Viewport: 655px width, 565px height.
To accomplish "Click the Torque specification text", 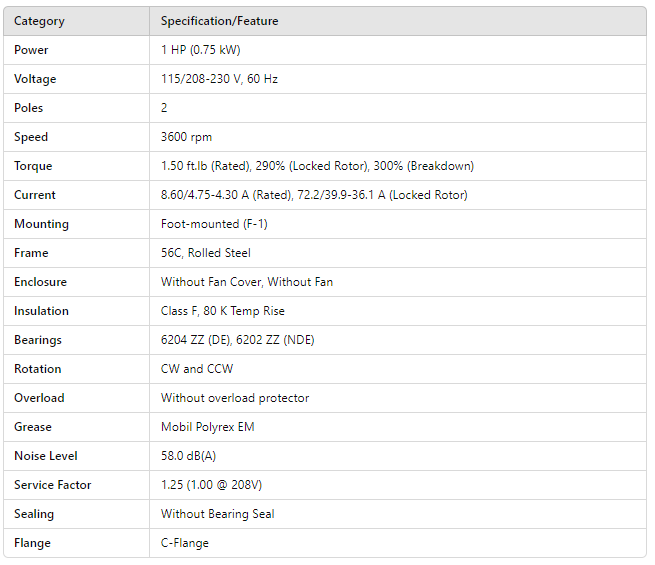I will pos(317,166).
